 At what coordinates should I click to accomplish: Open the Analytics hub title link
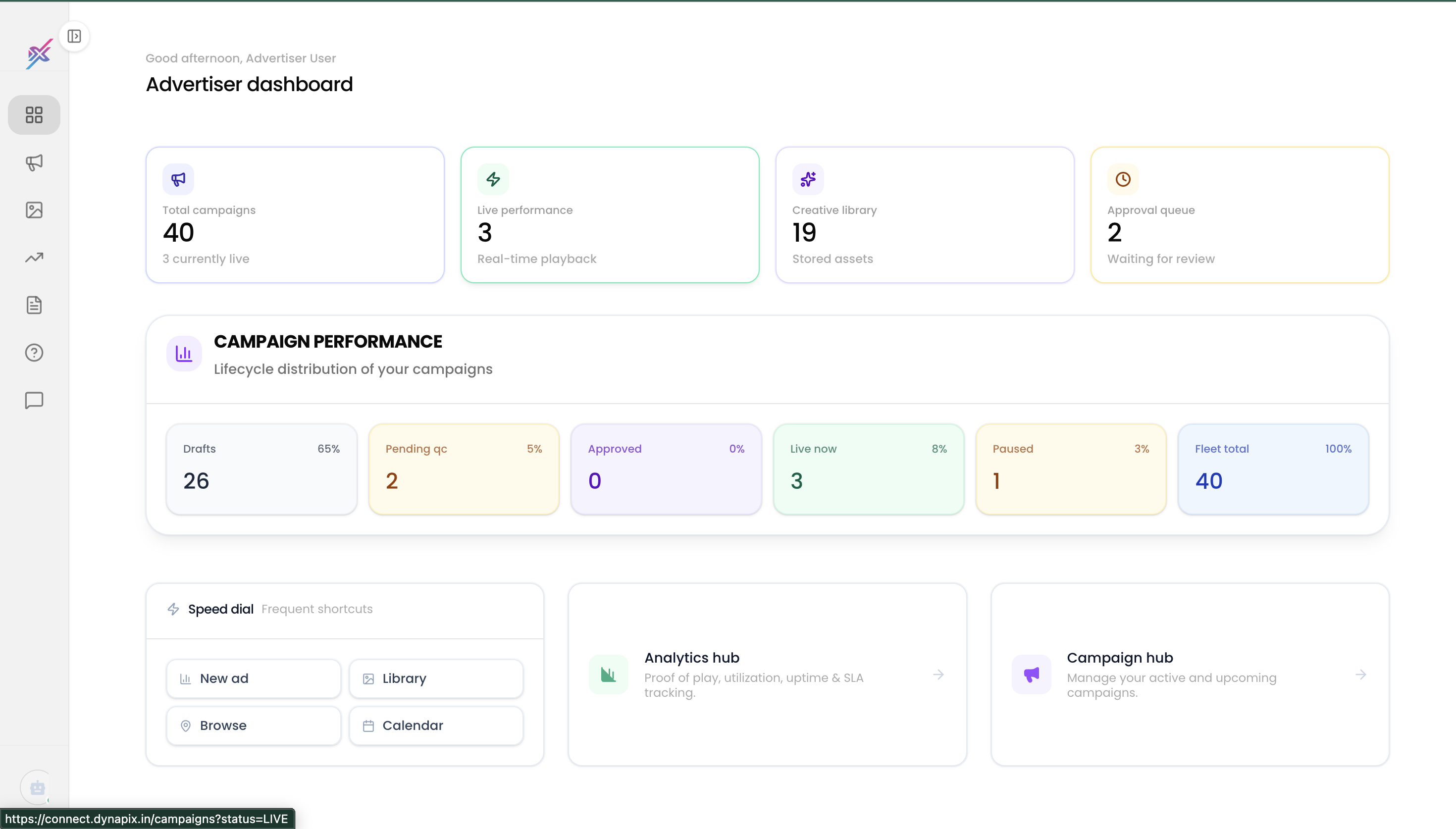691,658
